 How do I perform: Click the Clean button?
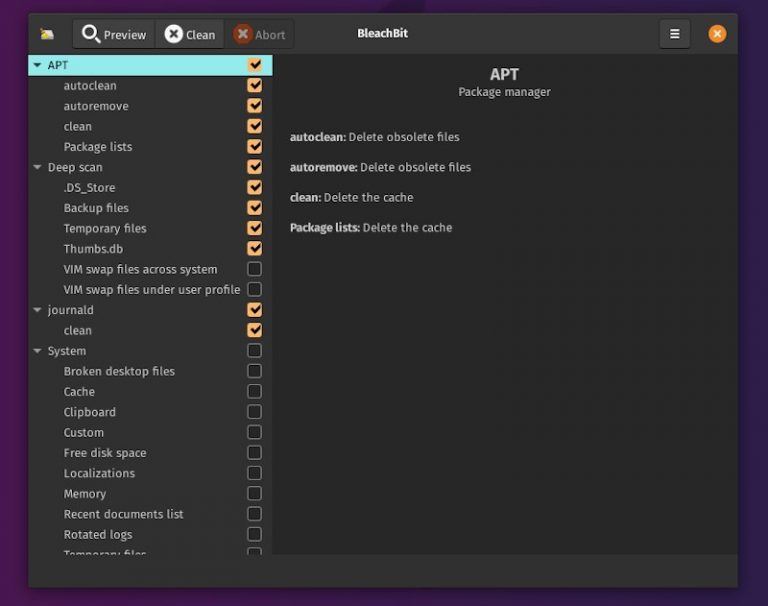pyautogui.click(x=190, y=34)
